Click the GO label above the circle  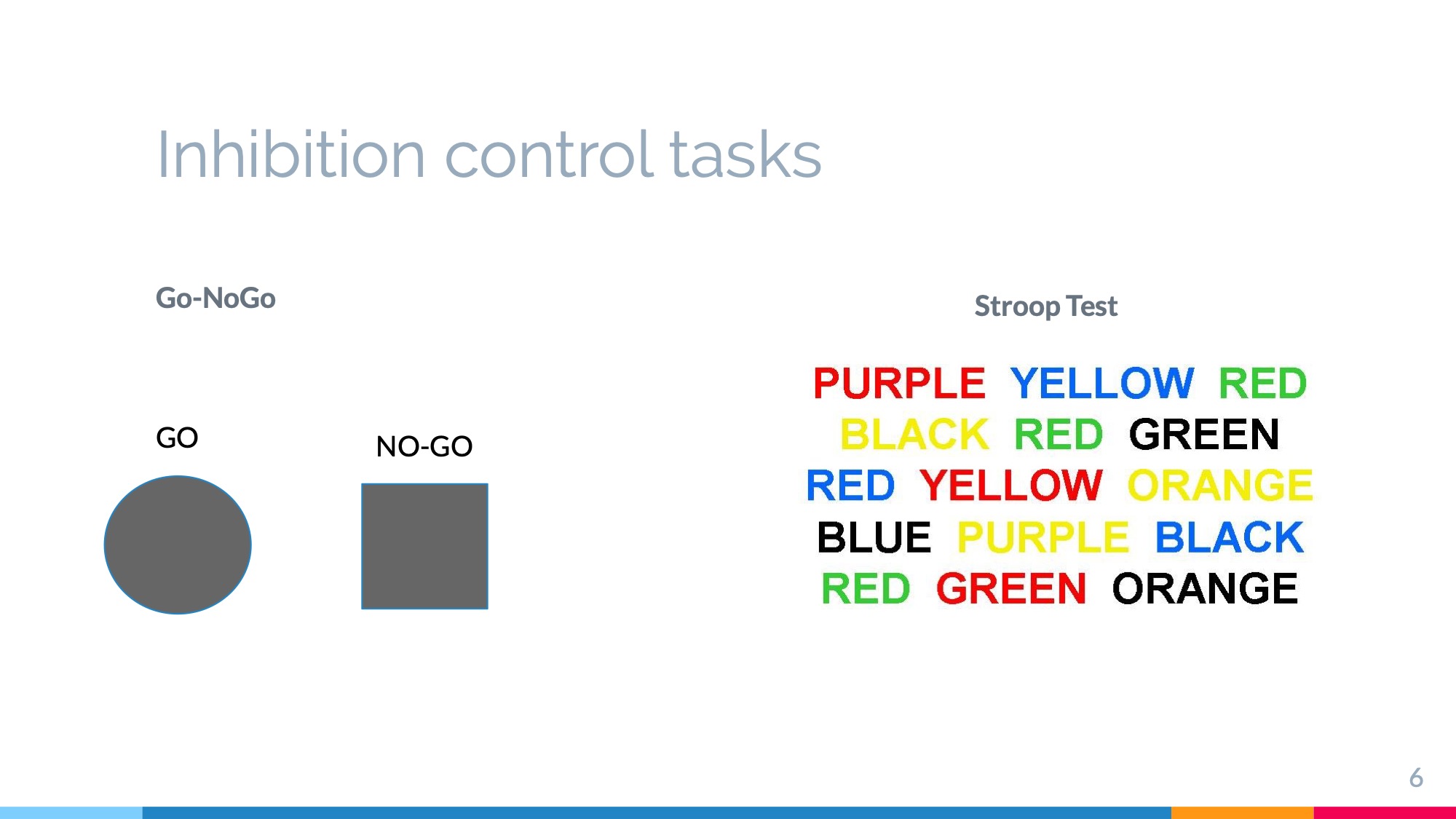coord(177,438)
